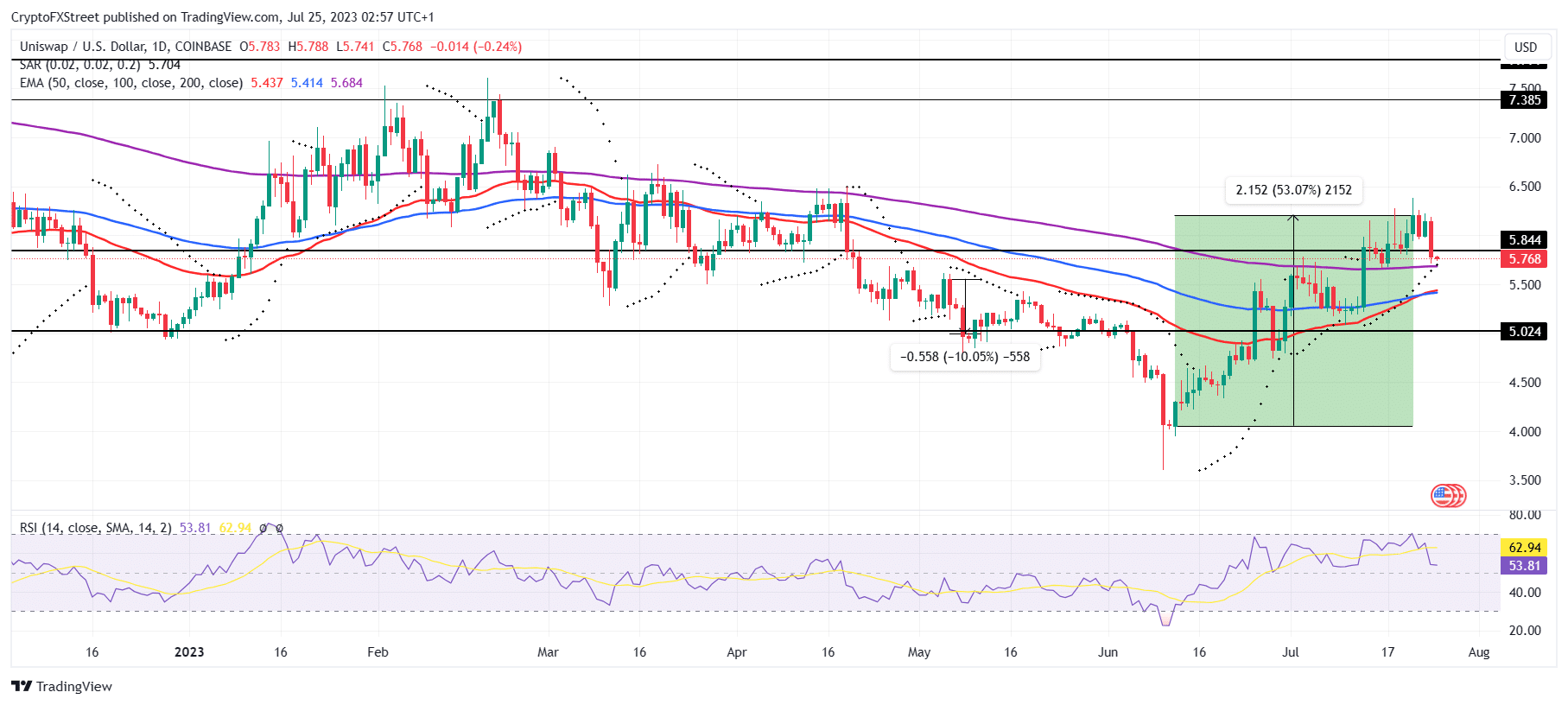Click the Mar label on time axis
Image resolution: width=1568 pixels, height=705 pixels.
click(548, 652)
